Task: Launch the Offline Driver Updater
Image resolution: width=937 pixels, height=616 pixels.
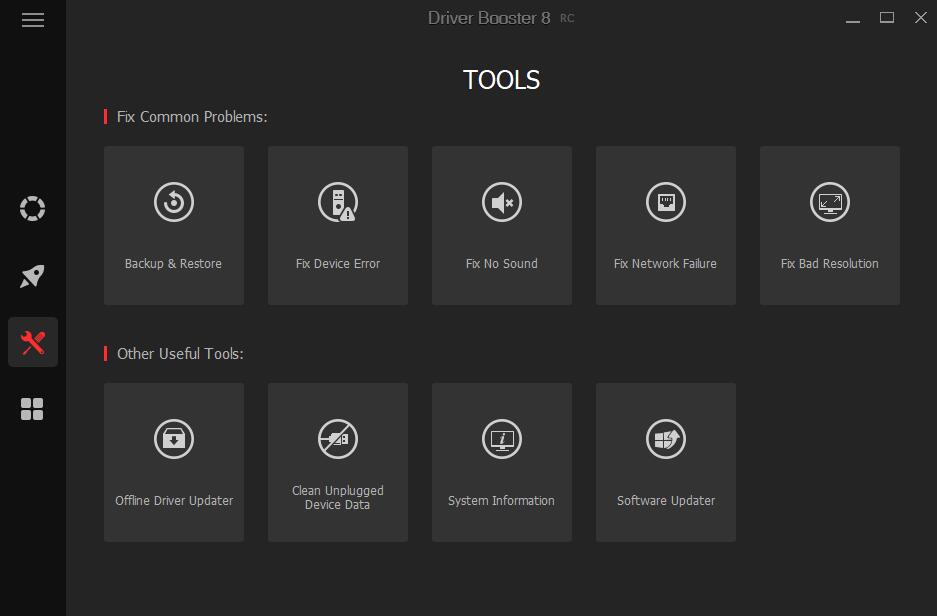Action: pos(173,462)
